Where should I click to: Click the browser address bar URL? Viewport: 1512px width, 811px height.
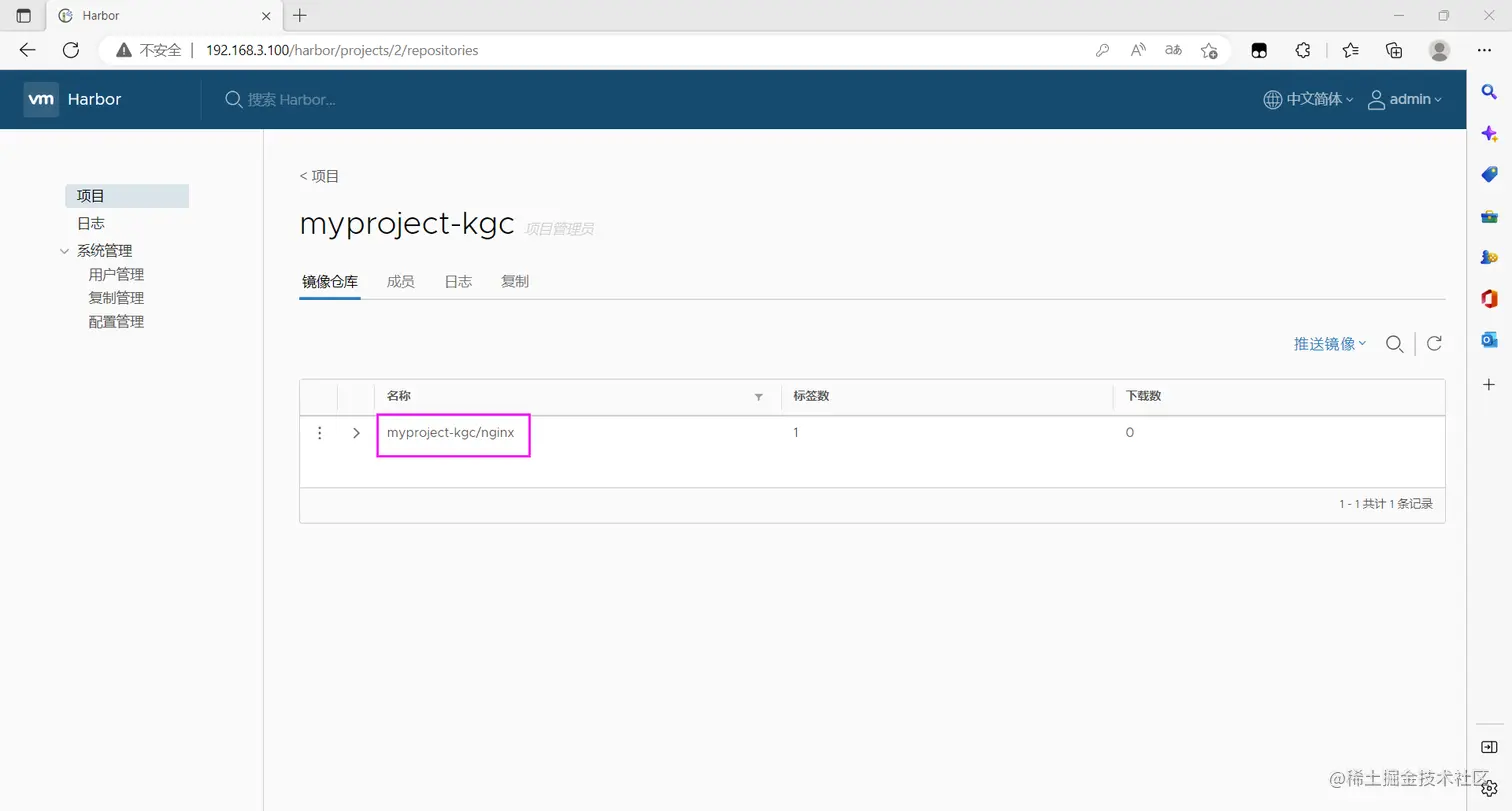coord(342,50)
